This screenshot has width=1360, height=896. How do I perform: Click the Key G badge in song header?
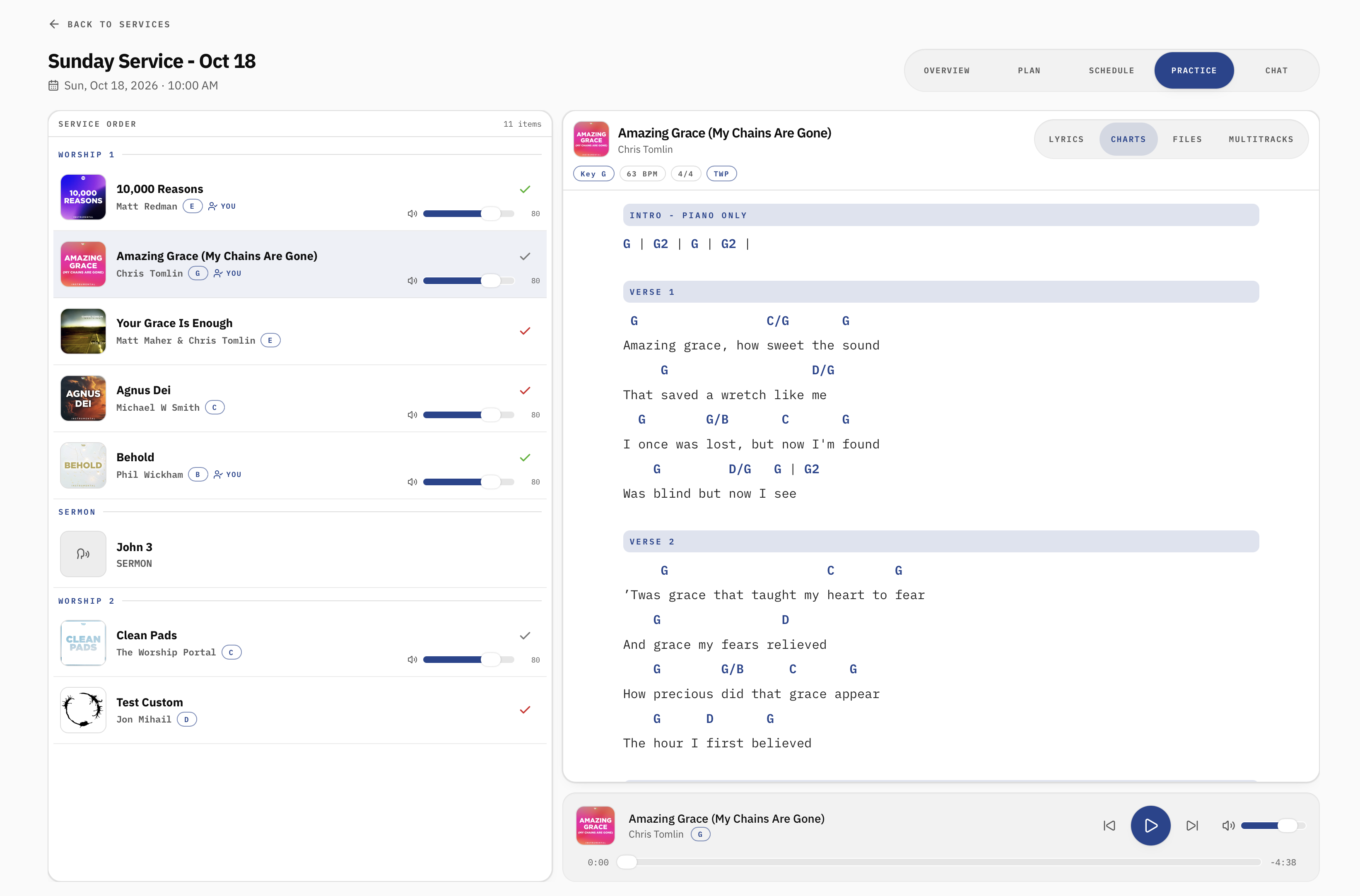pyautogui.click(x=593, y=174)
